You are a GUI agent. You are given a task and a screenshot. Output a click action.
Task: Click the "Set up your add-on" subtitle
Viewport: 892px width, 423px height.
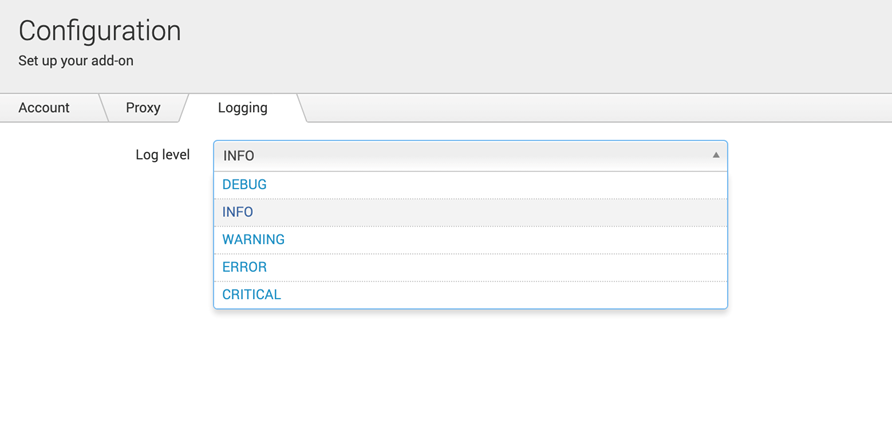click(x=75, y=60)
